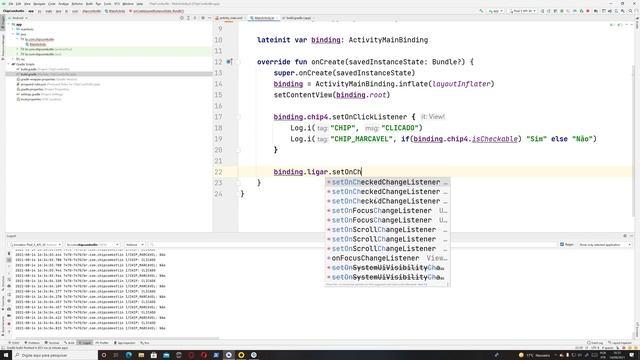
Task: Hide the project panel with minimize icon
Action: click(x=209, y=18)
